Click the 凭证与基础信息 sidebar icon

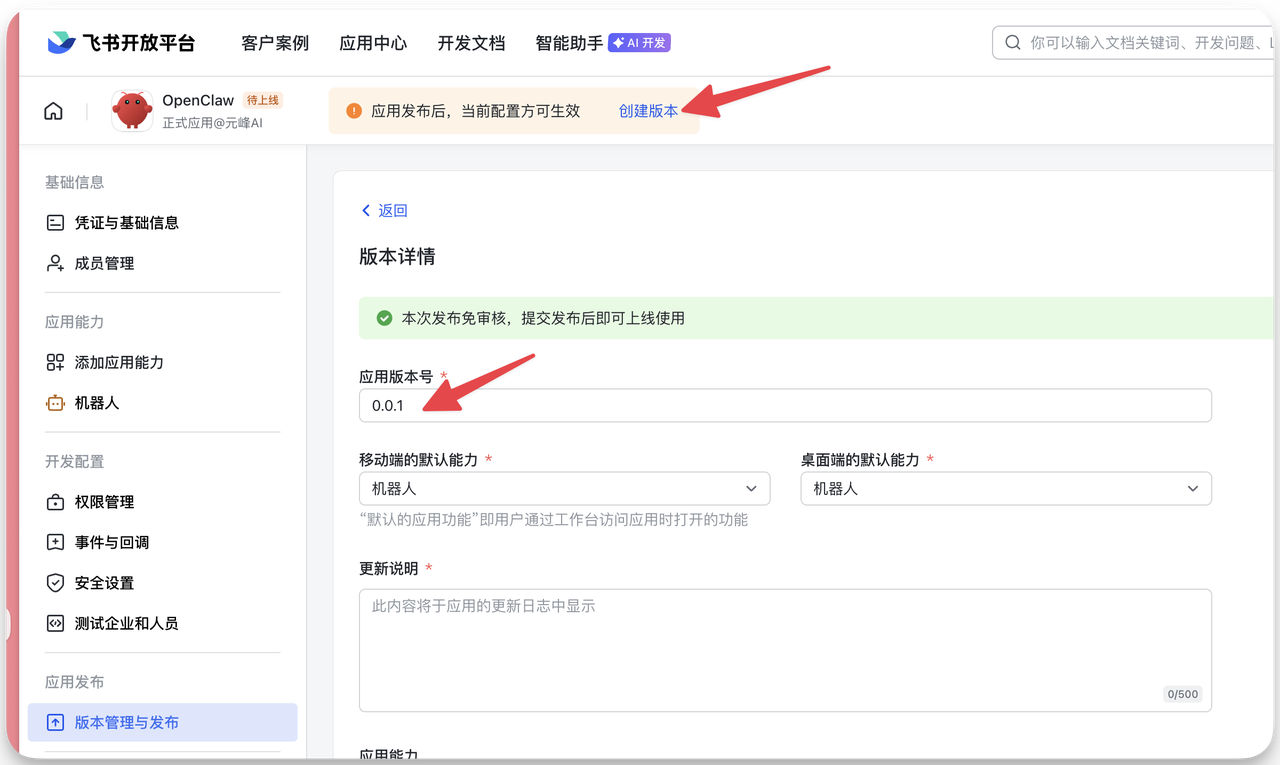click(x=56, y=223)
